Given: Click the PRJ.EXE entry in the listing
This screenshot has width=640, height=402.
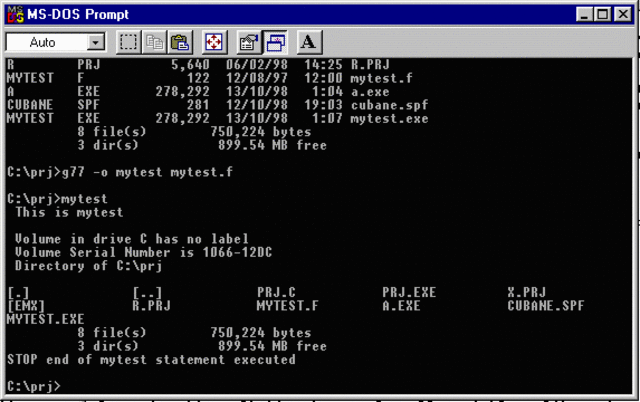Looking at the screenshot, I should coord(409,292).
